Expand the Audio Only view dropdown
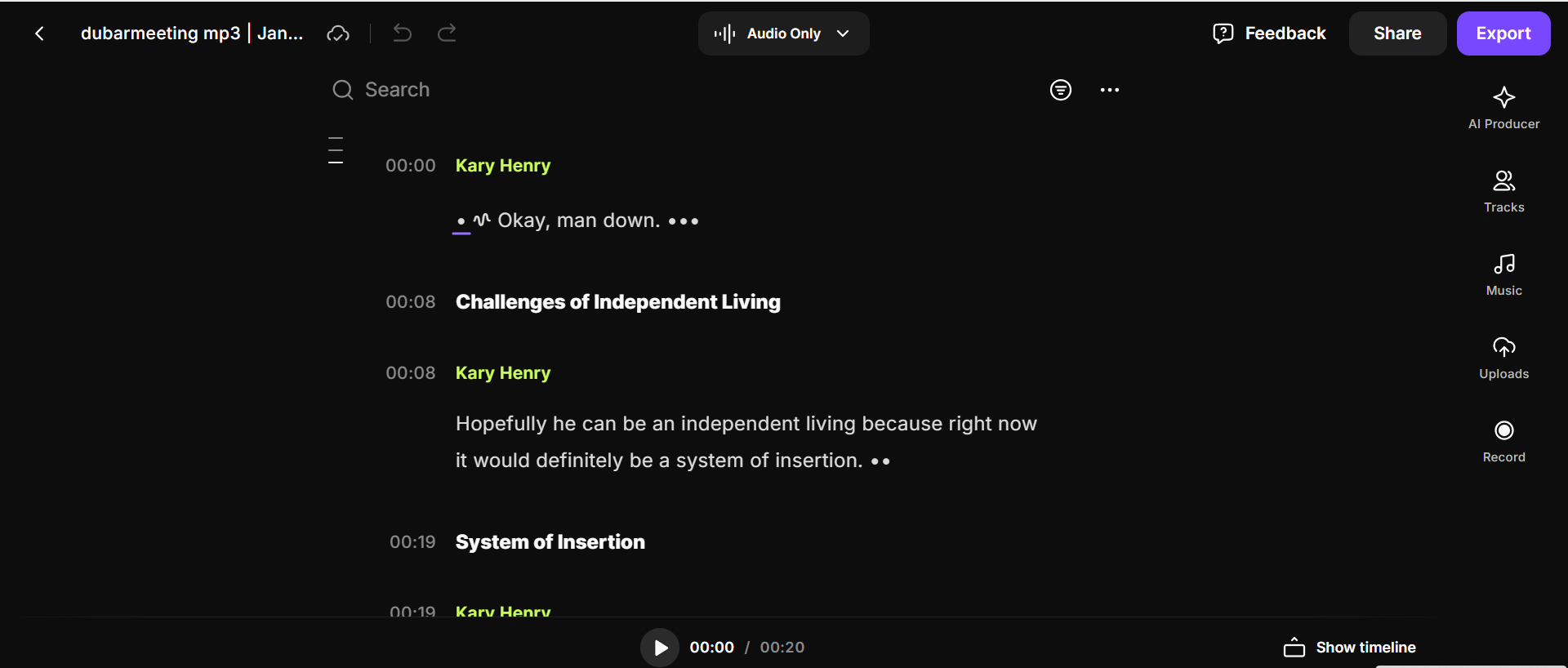 pos(783,33)
